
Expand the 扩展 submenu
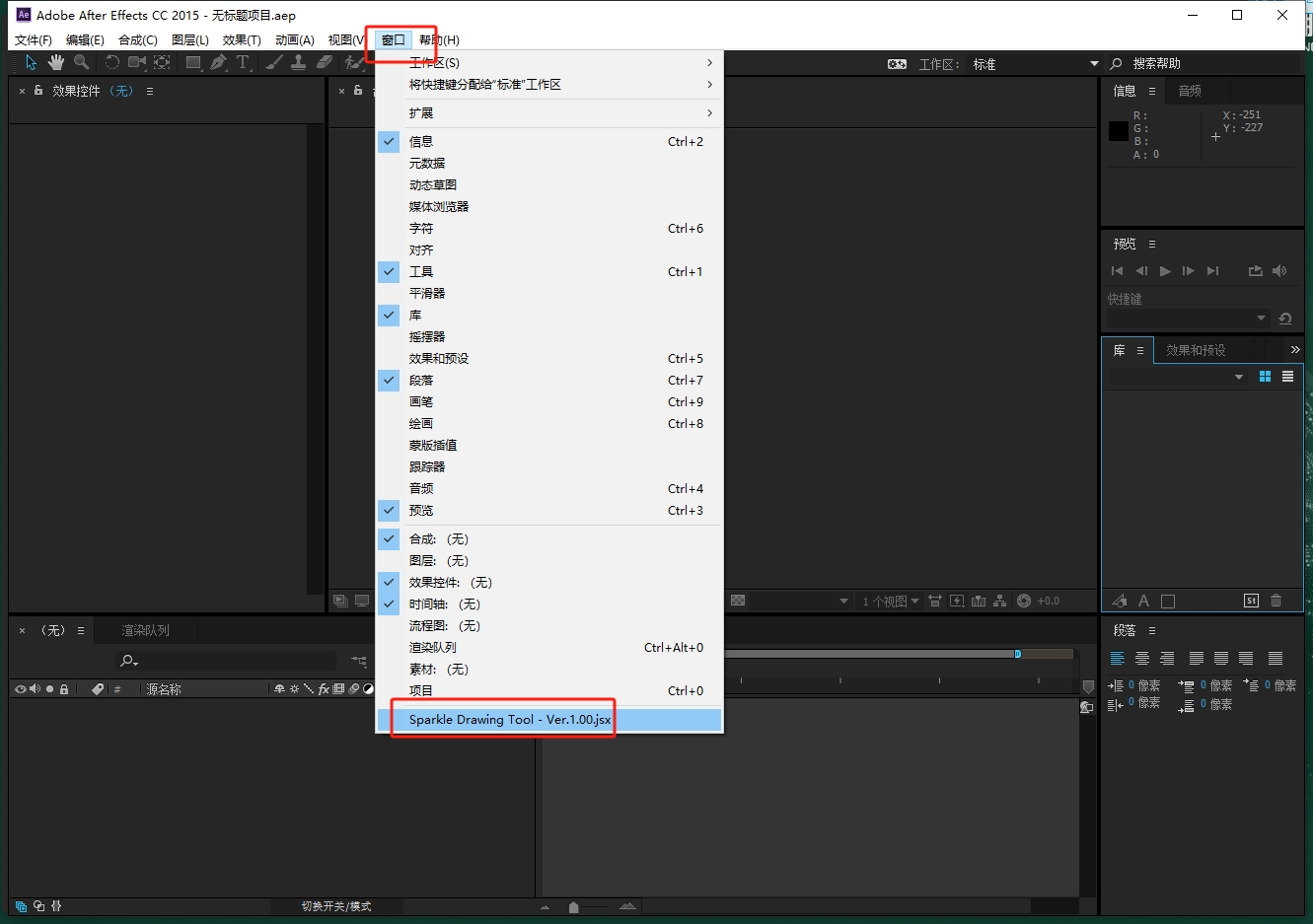(x=549, y=112)
